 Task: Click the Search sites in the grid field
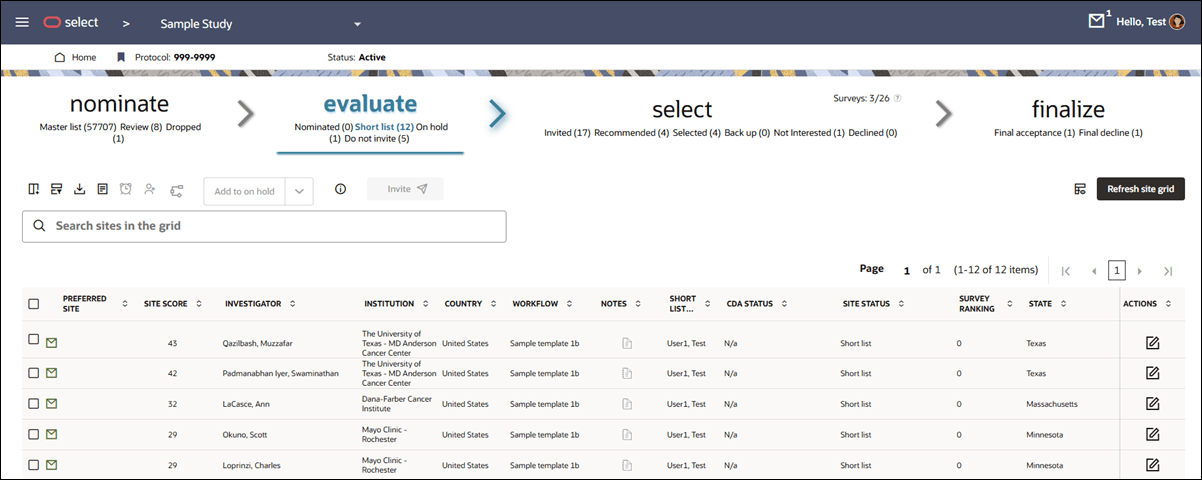coord(264,226)
